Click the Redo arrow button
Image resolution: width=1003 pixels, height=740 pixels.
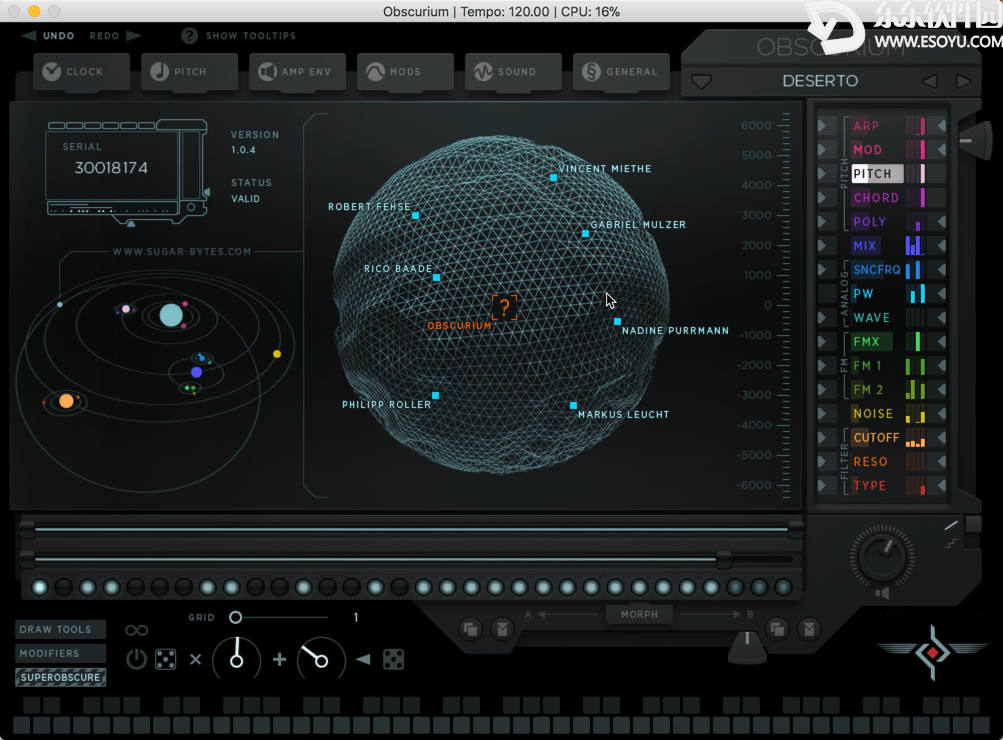tap(134, 36)
